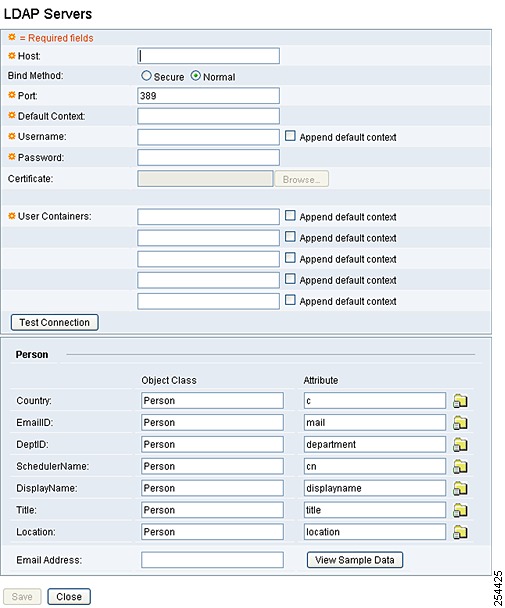The width and height of the screenshot is (505, 608).
Task: Click the Certificate path field
Action: point(205,179)
